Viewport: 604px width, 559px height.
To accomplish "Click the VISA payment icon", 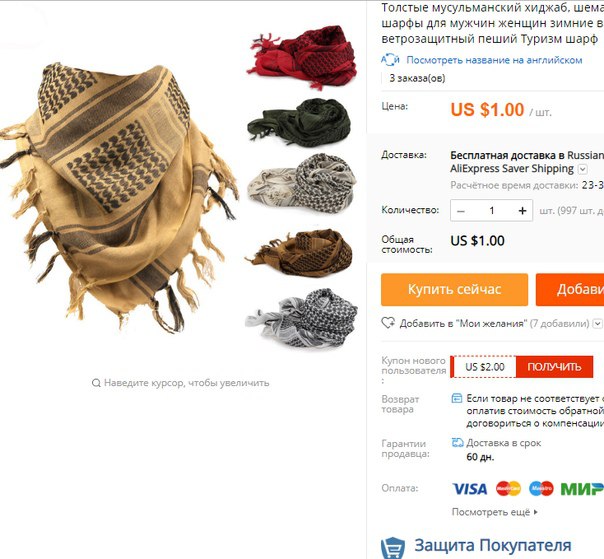I will pyautogui.click(x=470, y=489).
